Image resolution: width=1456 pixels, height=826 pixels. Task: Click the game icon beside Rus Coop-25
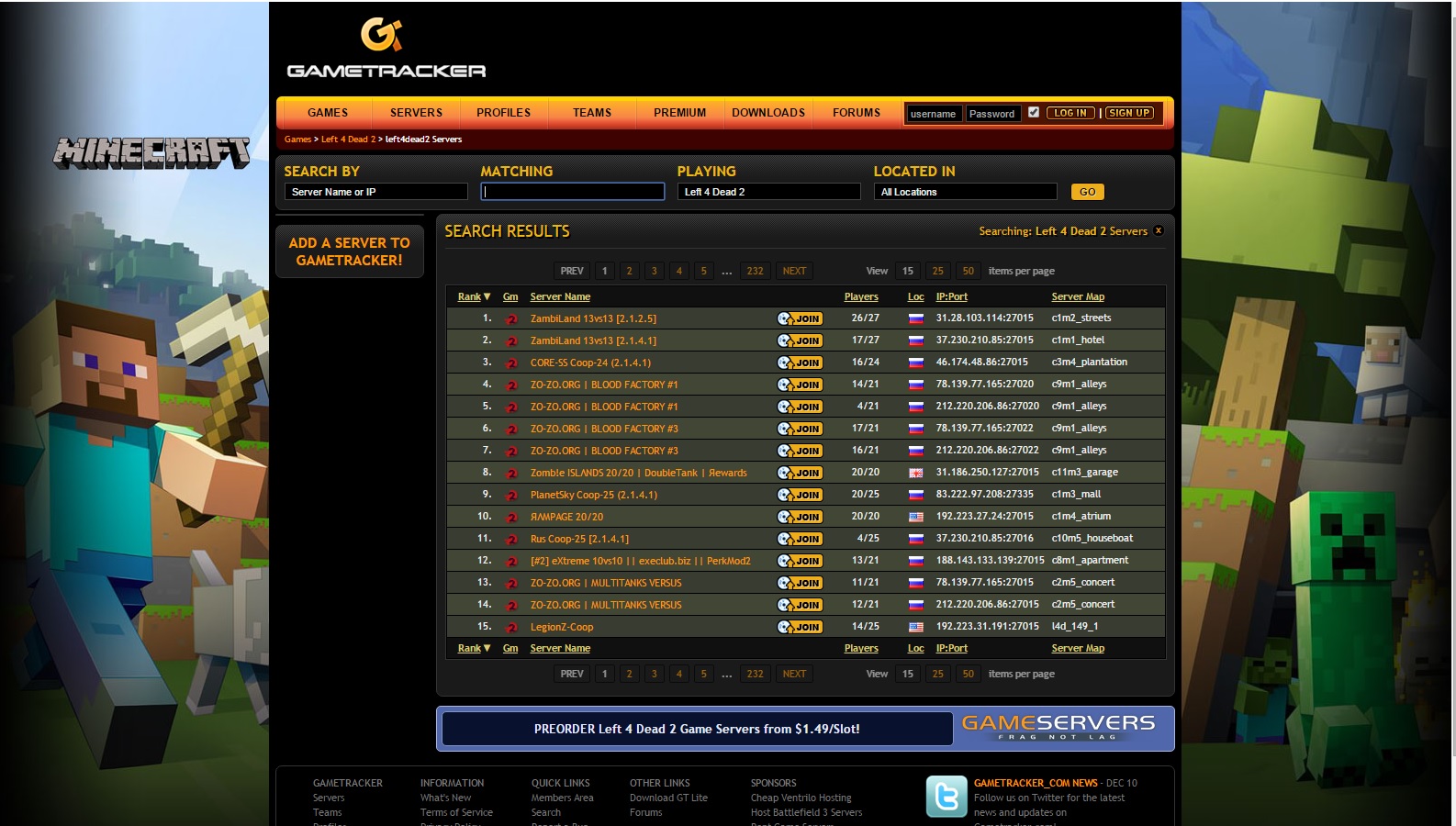point(511,539)
